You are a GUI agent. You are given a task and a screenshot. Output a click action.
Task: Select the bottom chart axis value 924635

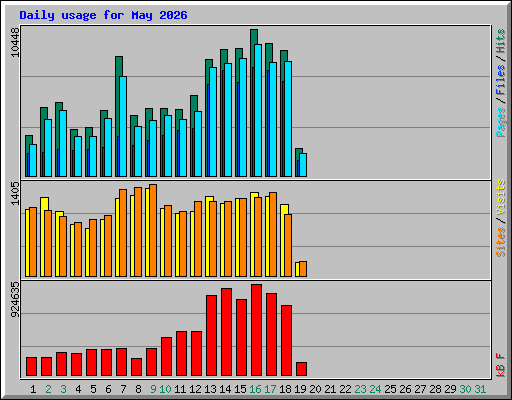tap(15, 299)
